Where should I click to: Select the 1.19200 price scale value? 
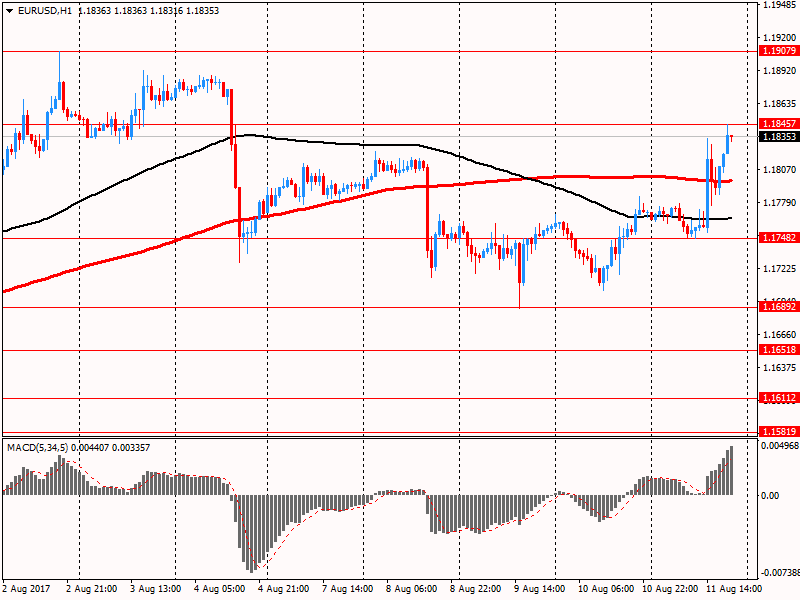tap(779, 38)
